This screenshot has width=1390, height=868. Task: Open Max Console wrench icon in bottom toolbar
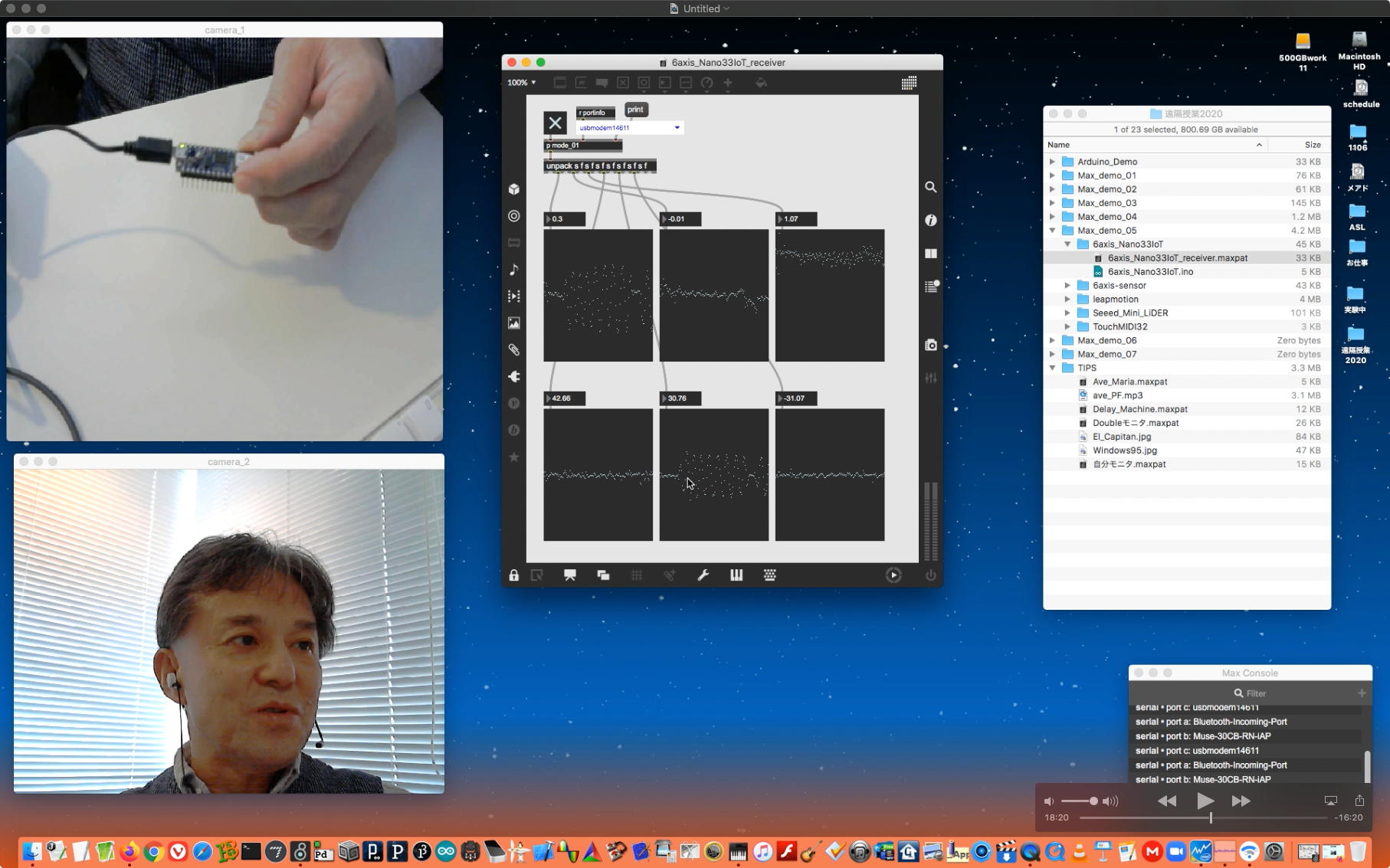pos(703,575)
